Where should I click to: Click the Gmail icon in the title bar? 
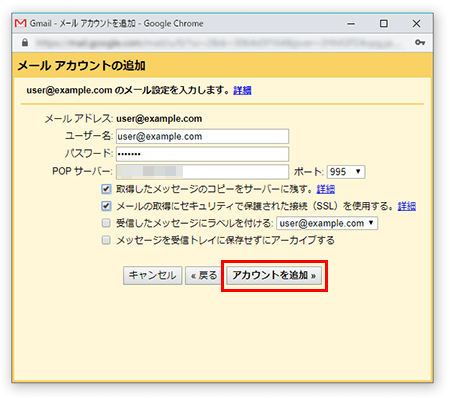(20, 23)
